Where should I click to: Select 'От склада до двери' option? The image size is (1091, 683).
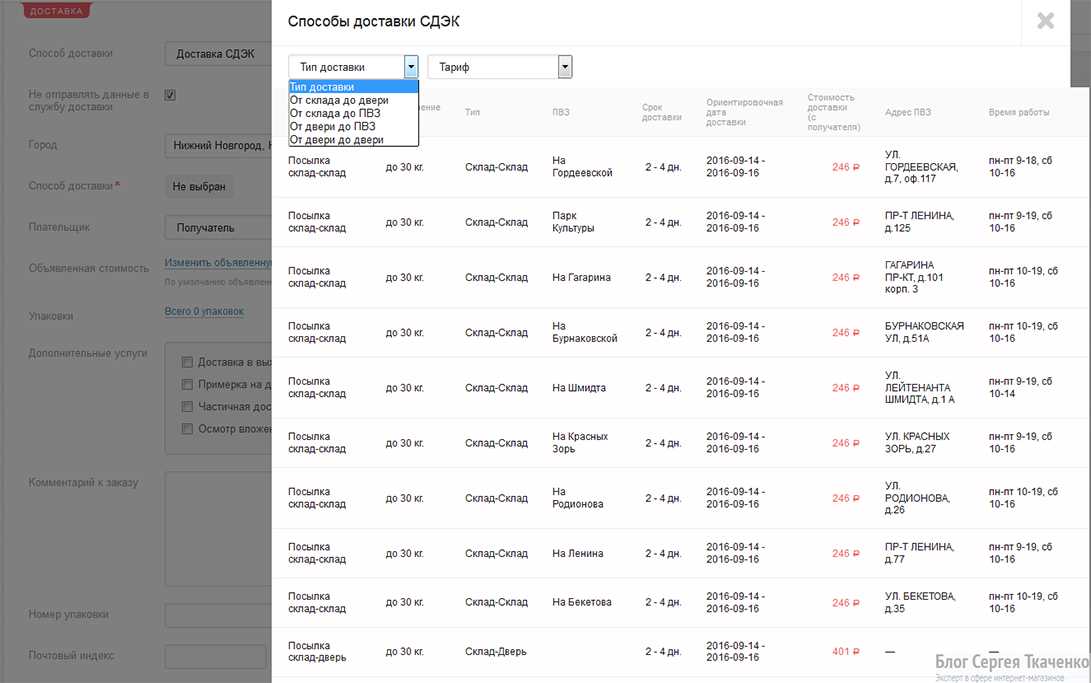339,100
